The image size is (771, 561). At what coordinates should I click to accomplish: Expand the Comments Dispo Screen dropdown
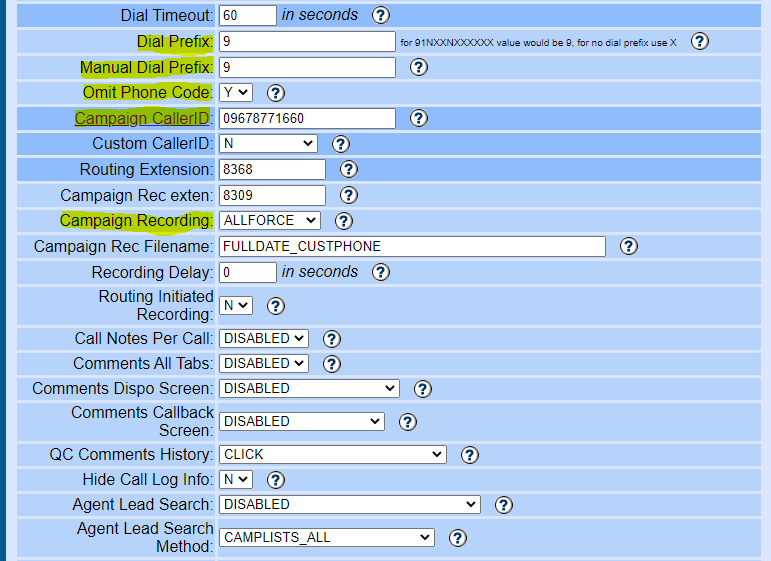(309, 388)
